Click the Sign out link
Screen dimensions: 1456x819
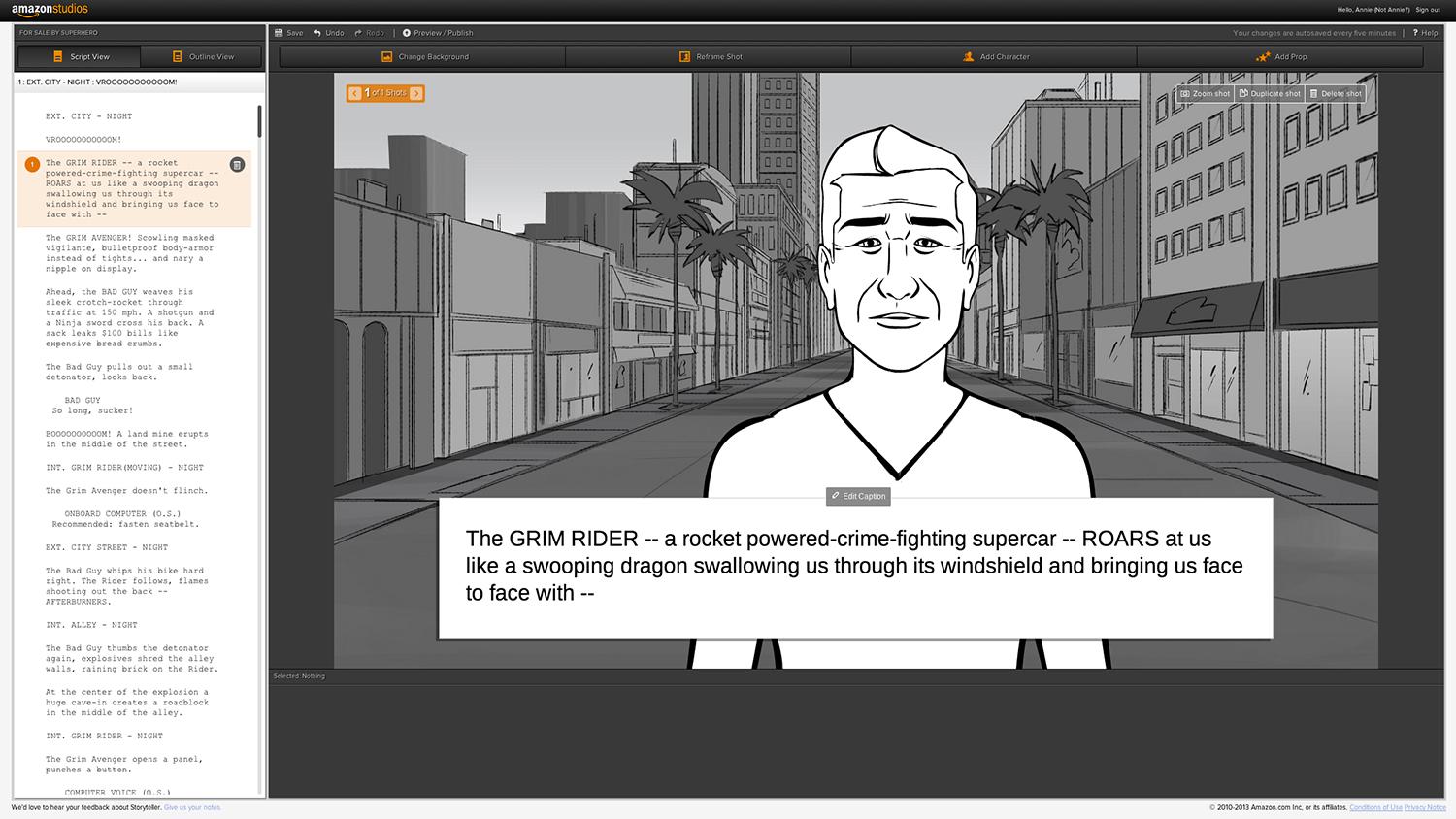coord(1428,10)
